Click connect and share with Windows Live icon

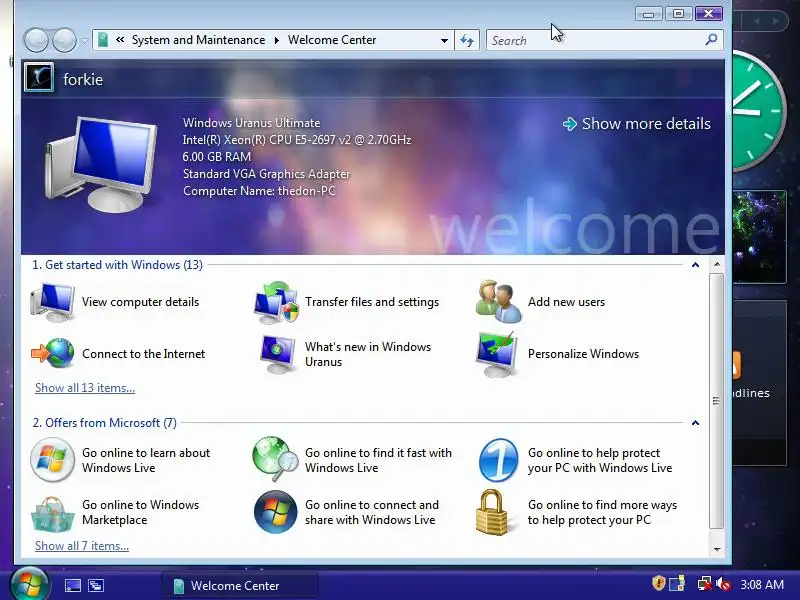pyautogui.click(x=276, y=512)
